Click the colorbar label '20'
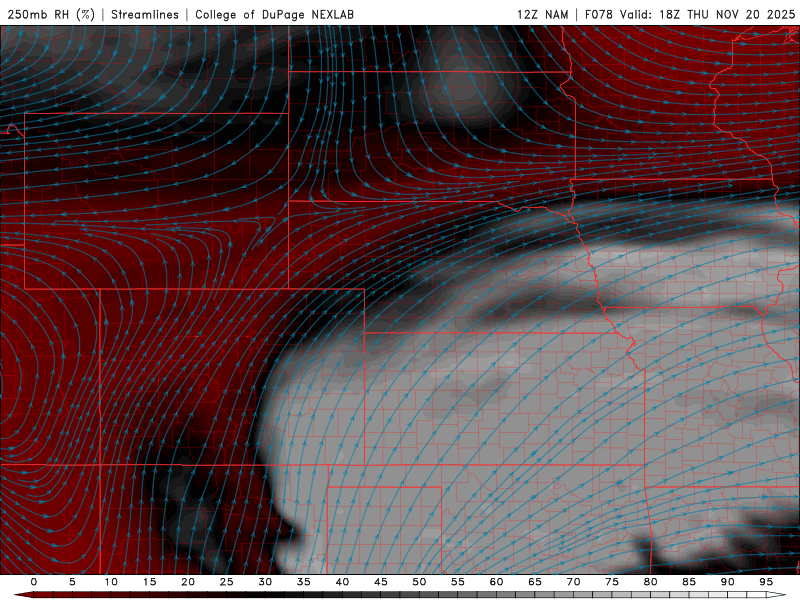The width and height of the screenshot is (800, 600). pos(188,582)
